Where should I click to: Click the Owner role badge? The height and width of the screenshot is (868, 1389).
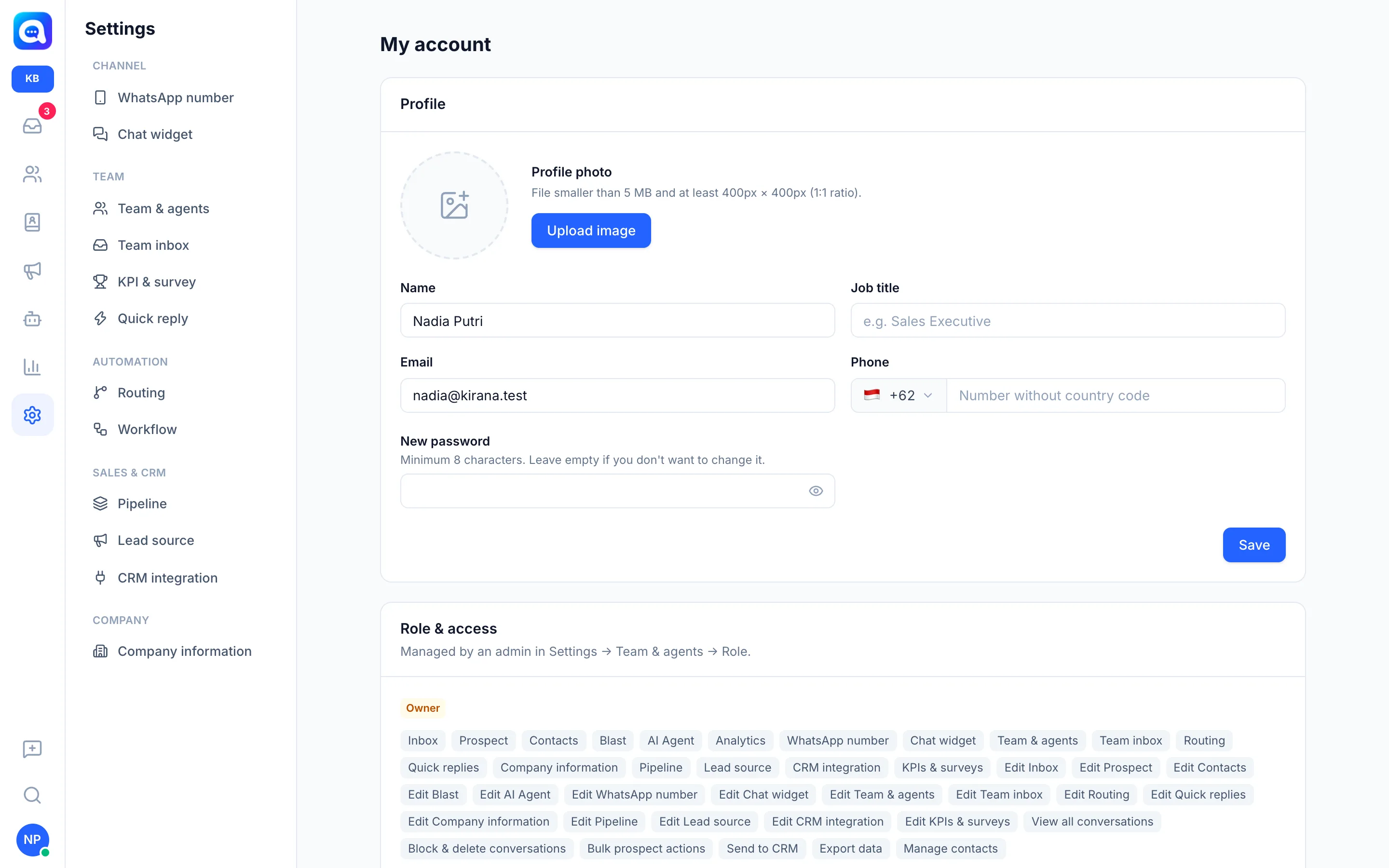422,708
